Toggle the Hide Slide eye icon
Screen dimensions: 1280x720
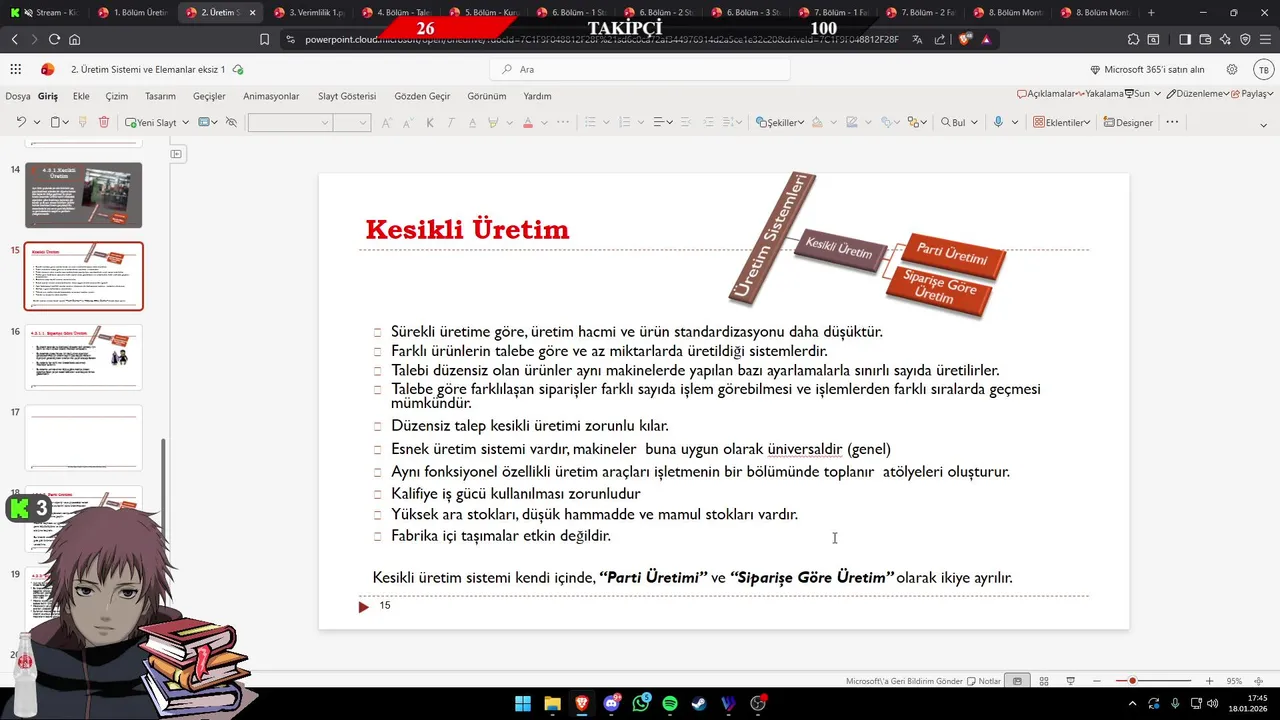231,122
